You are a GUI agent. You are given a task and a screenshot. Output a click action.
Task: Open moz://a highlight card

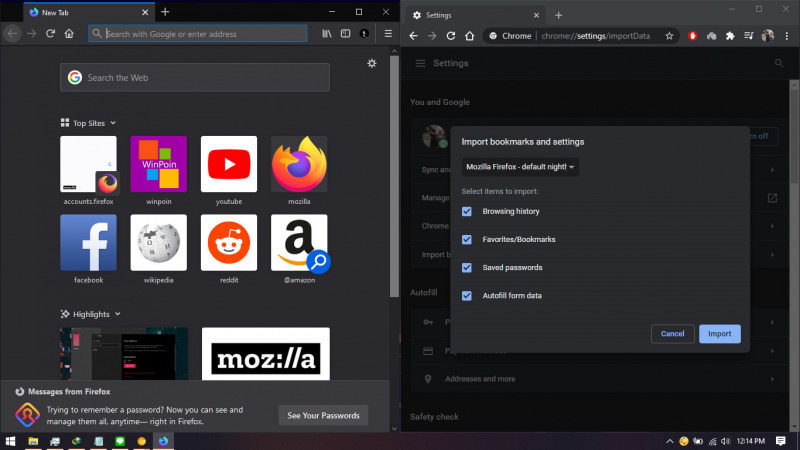point(266,354)
